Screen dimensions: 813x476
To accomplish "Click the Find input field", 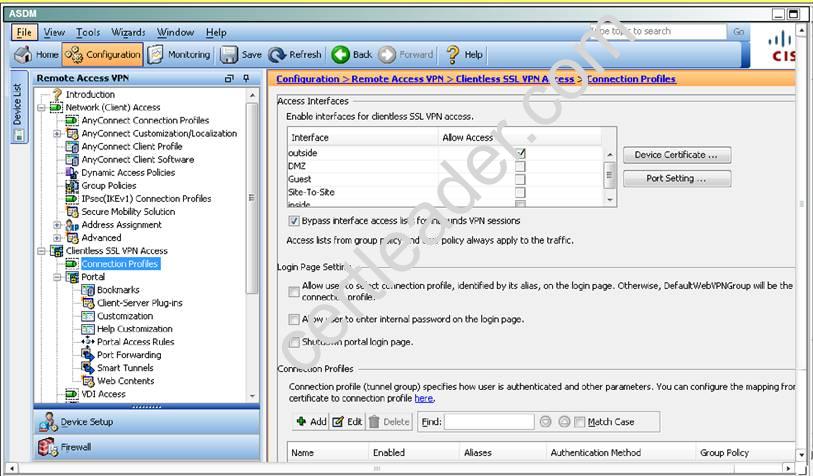I will [489, 422].
